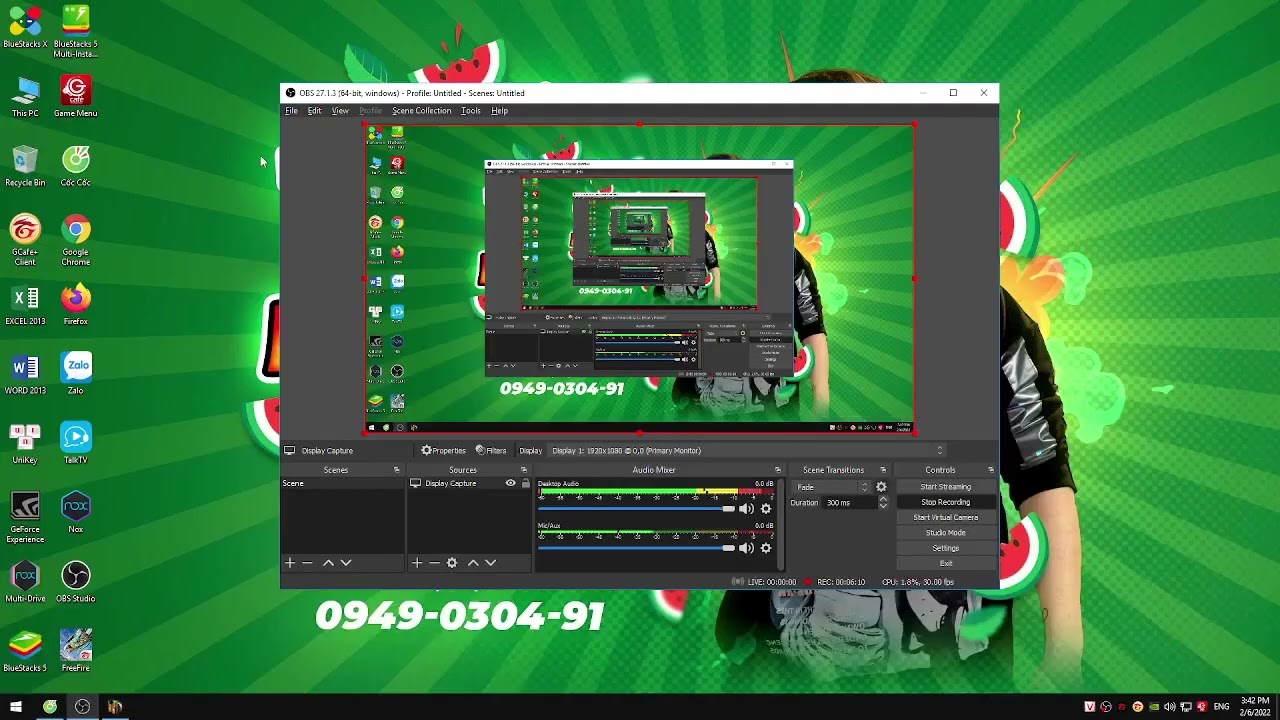The image size is (1280, 720).
Task: Open BlueStacks X desktop shortcut
Action: click(x=25, y=27)
